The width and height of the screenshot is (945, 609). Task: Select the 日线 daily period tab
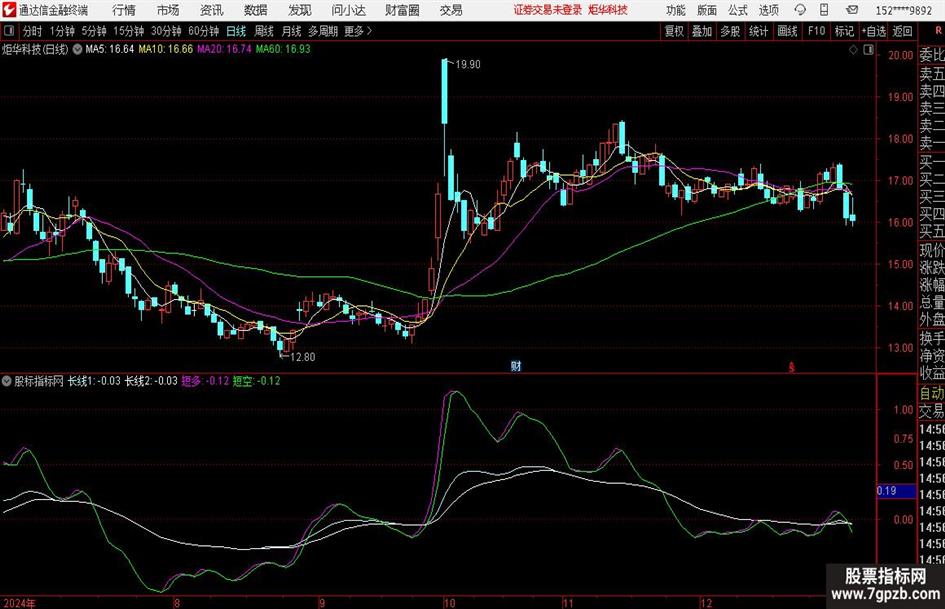click(x=236, y=31)
